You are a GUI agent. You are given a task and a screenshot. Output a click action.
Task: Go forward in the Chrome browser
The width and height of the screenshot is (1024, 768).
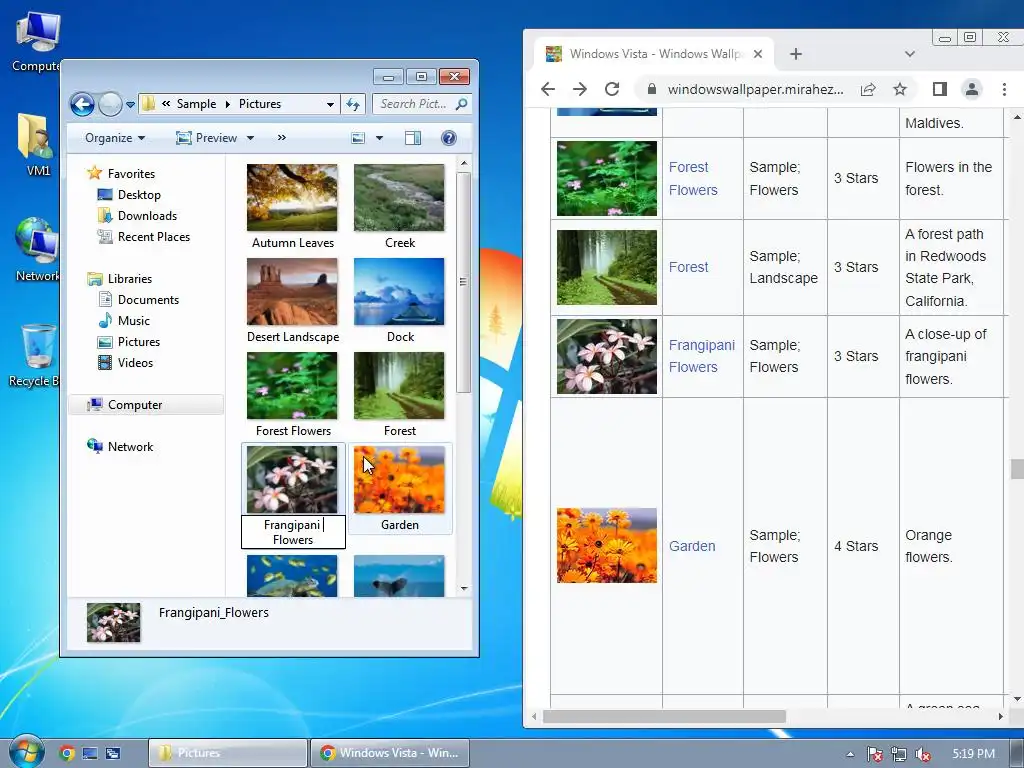coord(579,89)
